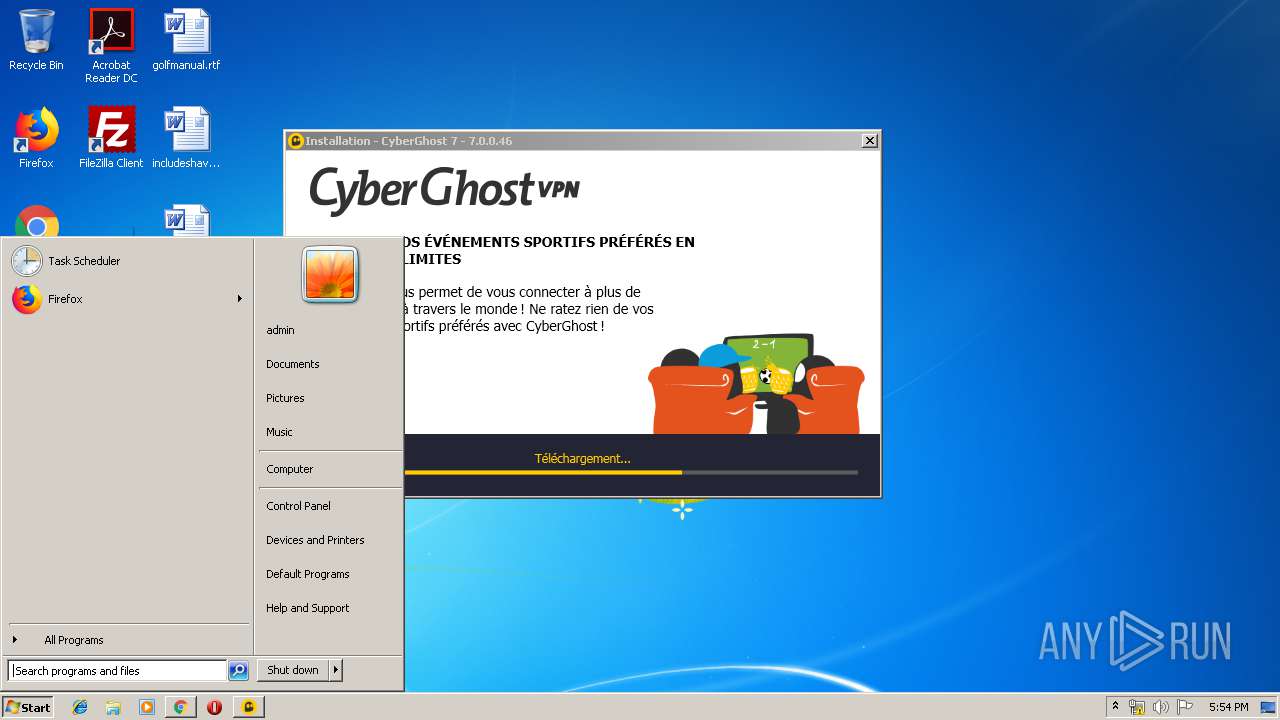Open Windows Media Player from taskbar

[x=147, y=707]
